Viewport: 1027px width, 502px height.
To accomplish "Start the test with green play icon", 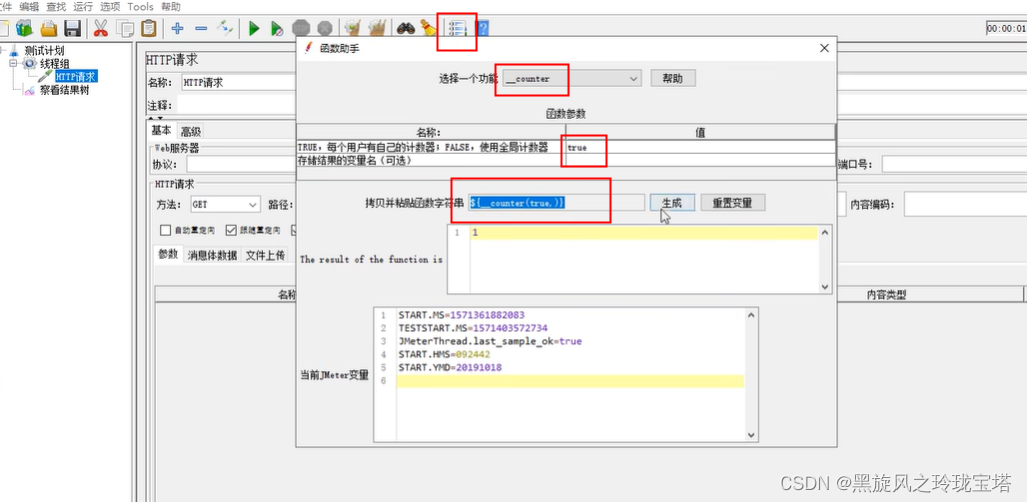I will [254, 28].
